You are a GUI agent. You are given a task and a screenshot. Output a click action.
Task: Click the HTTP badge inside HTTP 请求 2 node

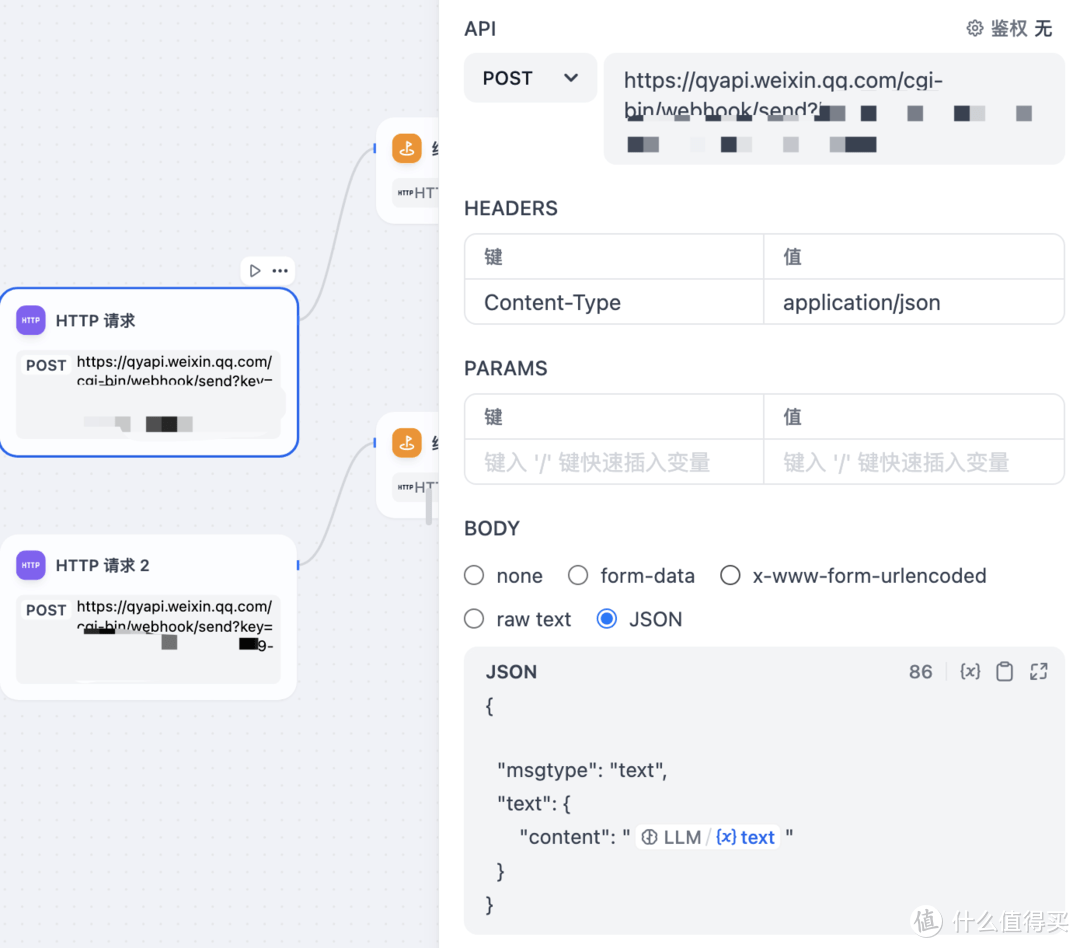point(30,565)
